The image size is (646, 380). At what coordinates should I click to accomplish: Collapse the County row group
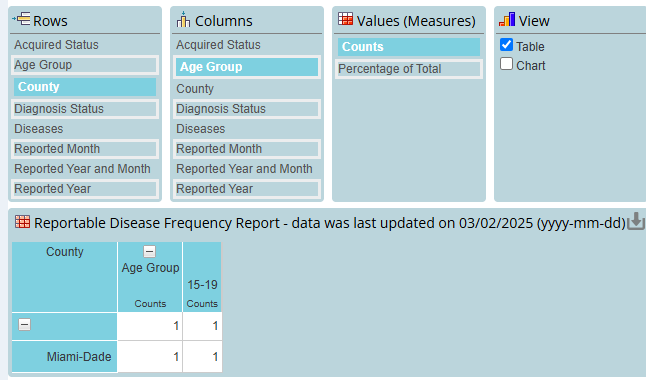tap(24, 325)
